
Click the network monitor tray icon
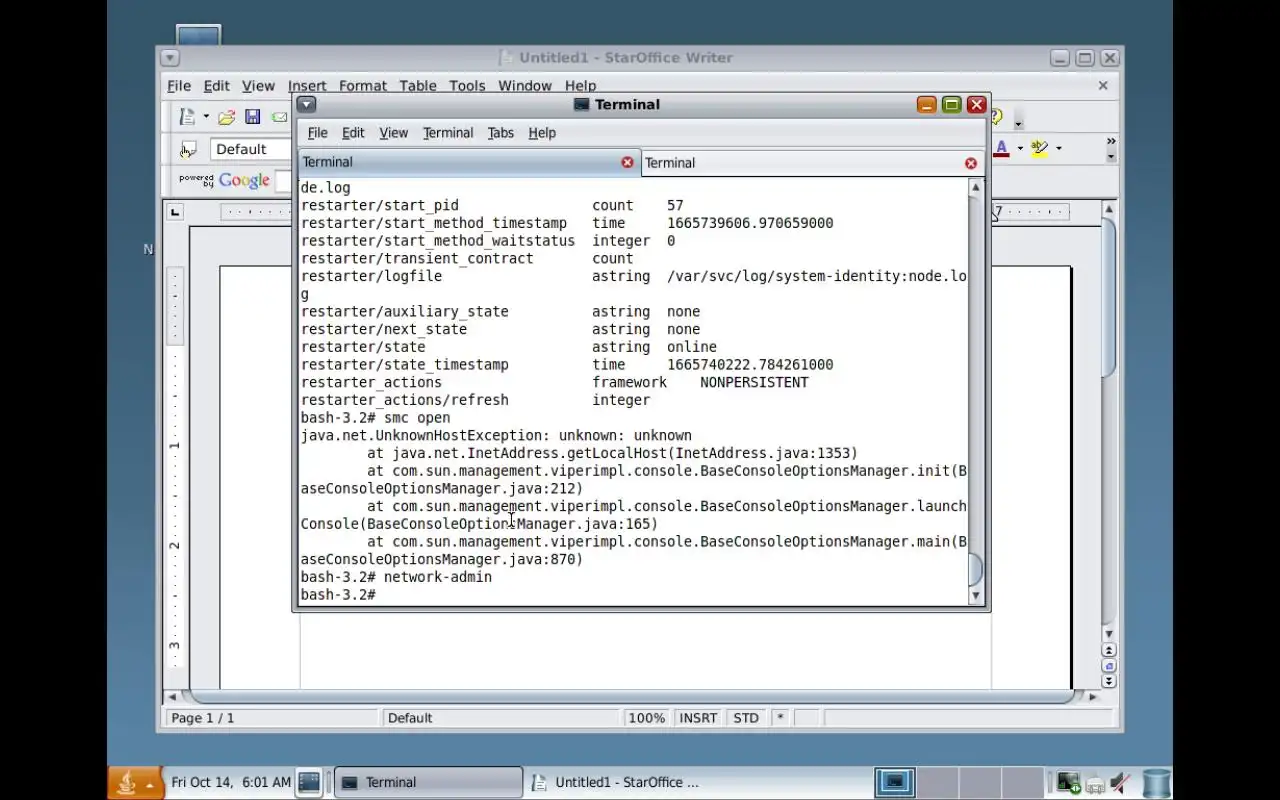click(x=1068, y=782)
